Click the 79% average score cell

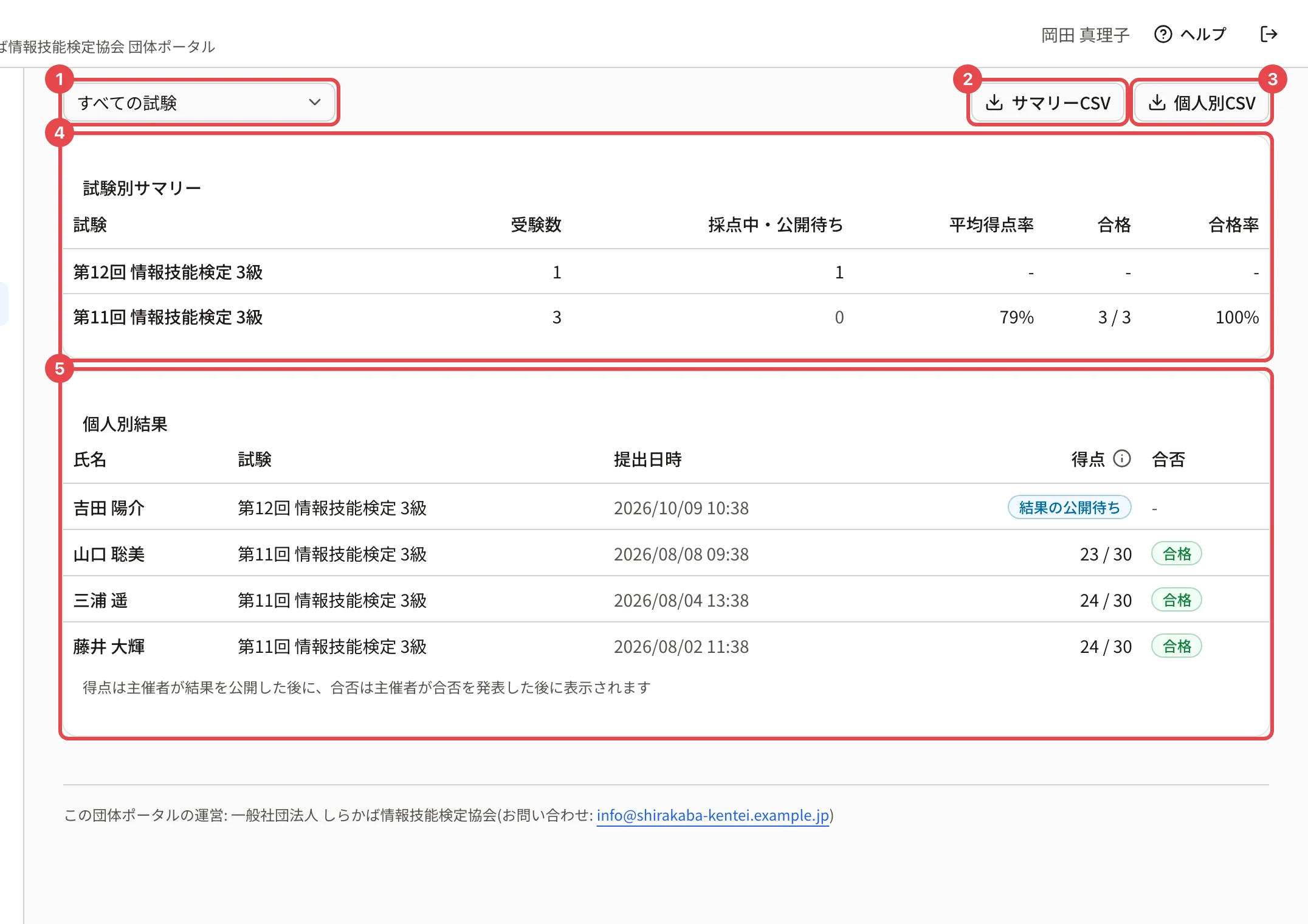pyautogui.click(x=1016, y=317)
